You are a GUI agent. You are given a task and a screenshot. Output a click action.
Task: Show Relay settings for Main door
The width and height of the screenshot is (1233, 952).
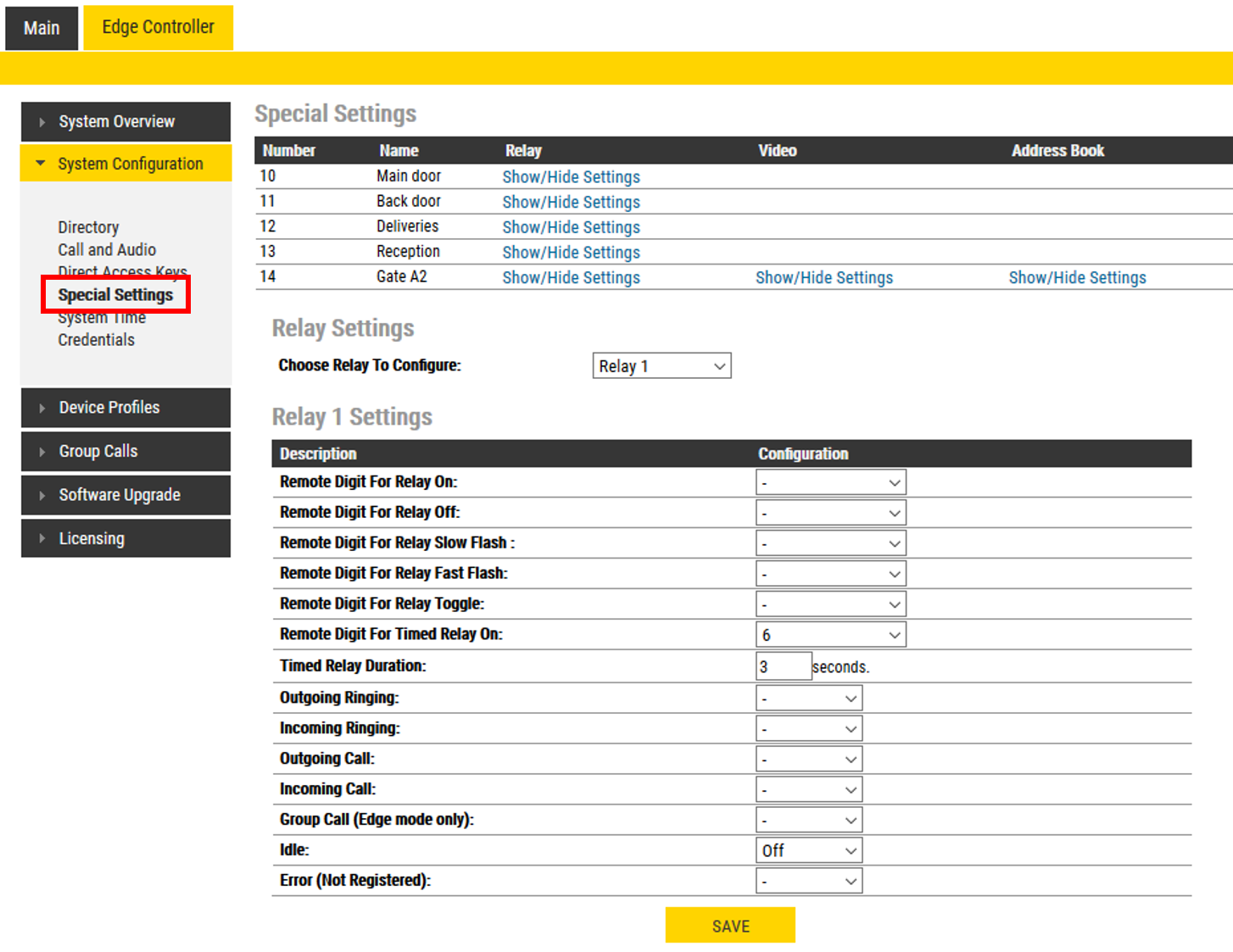[x=571, y=177]
